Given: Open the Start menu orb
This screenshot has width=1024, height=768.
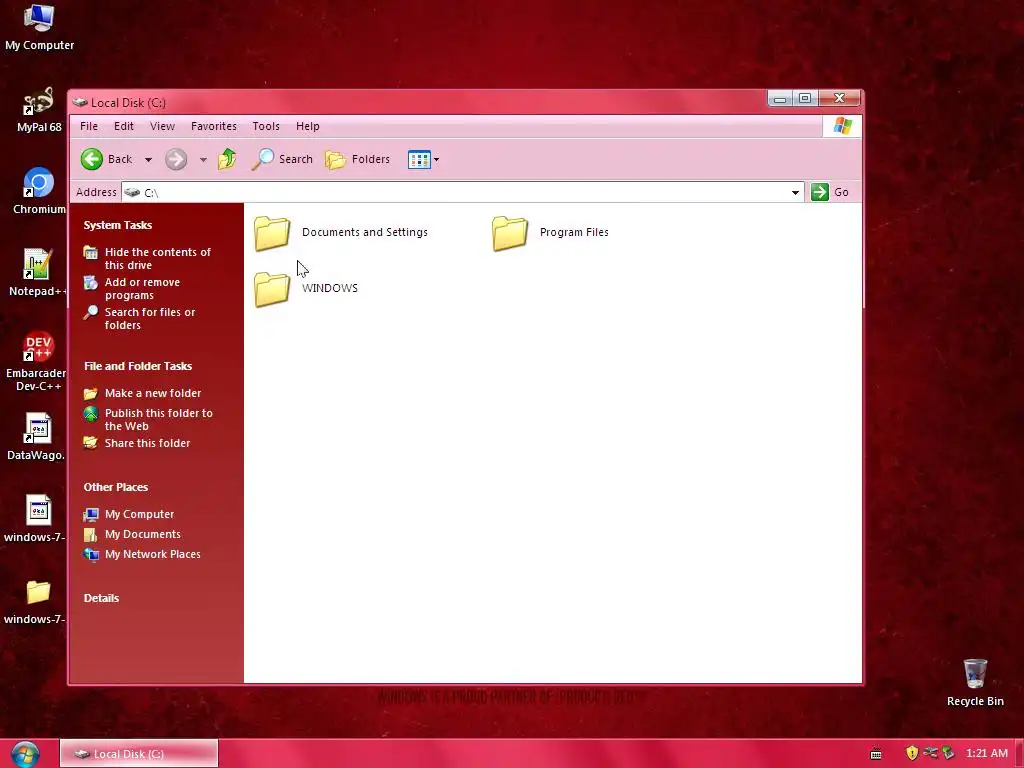Looking at the screenshot, I should pyautogui.click(x=25, y=754).
